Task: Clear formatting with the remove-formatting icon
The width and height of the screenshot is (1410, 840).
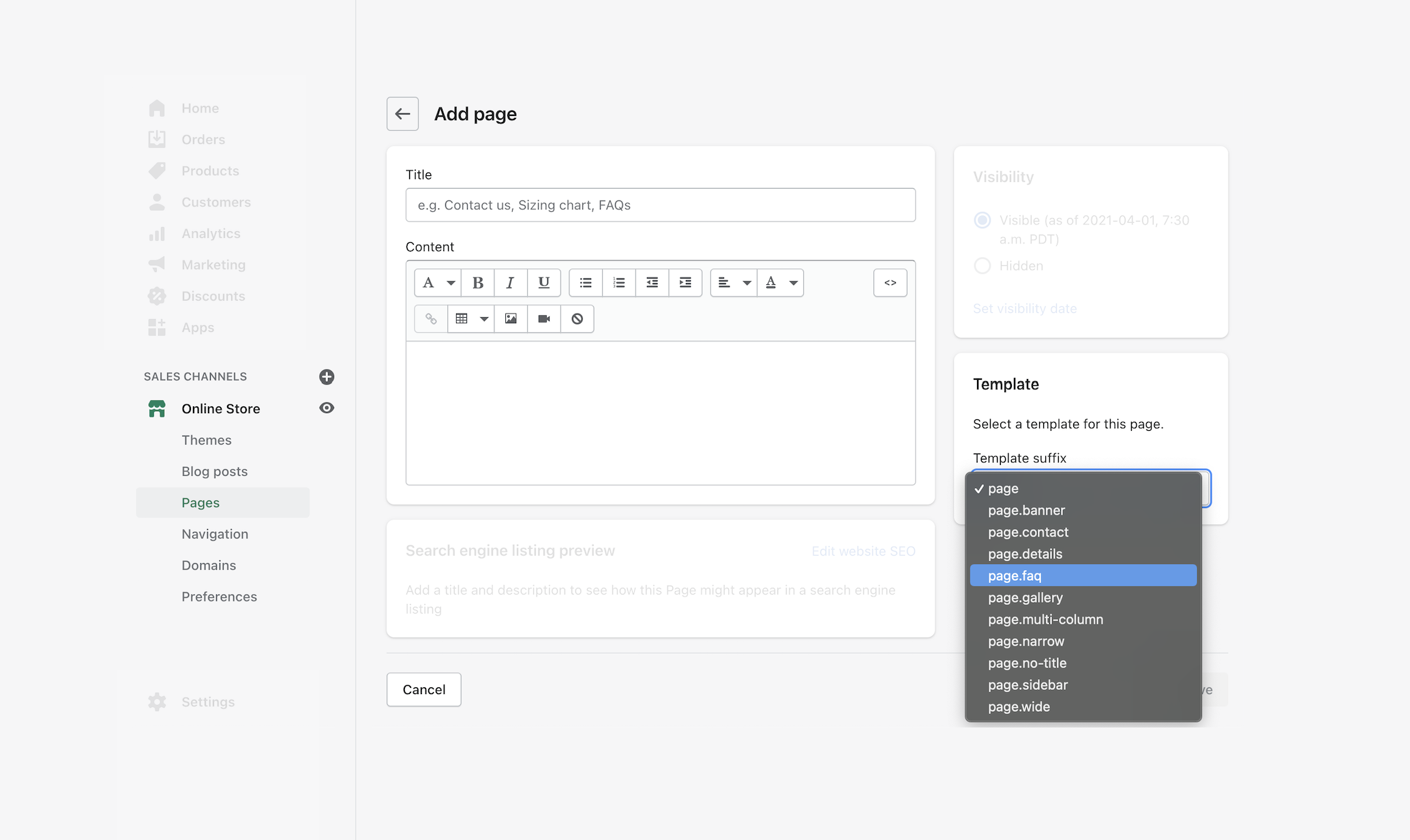Action: tap(577, 318)
